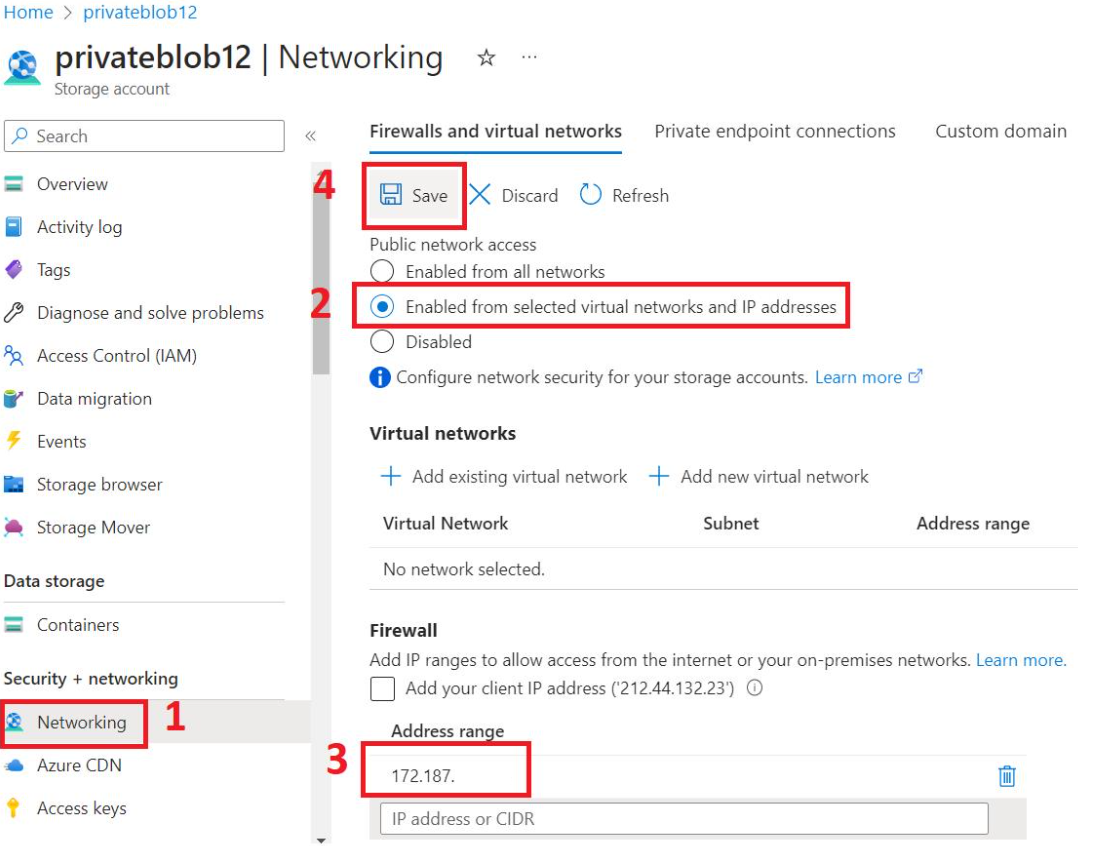Select the Disabled public access option

coord(383,342)
